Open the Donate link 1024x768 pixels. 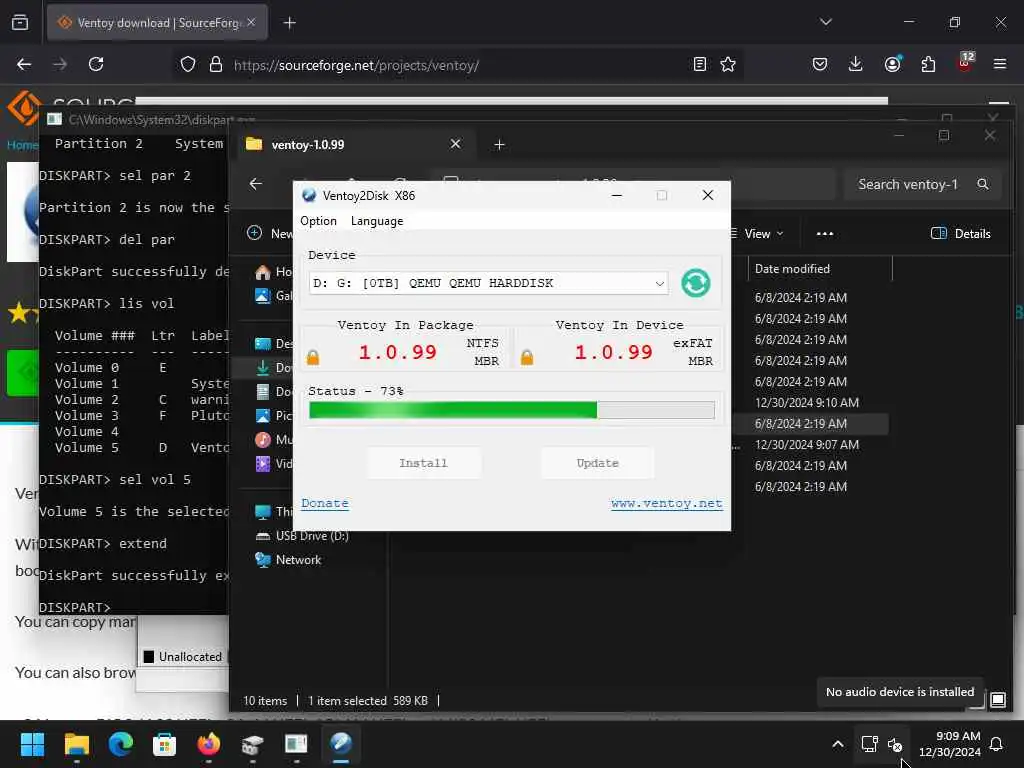[325, 503]
